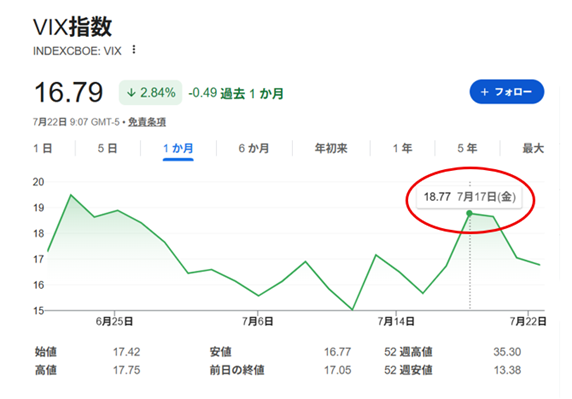Switch chart to the 1 日 tab
The height and width of the screenshot is (399, 572).
tap(43, 148)
